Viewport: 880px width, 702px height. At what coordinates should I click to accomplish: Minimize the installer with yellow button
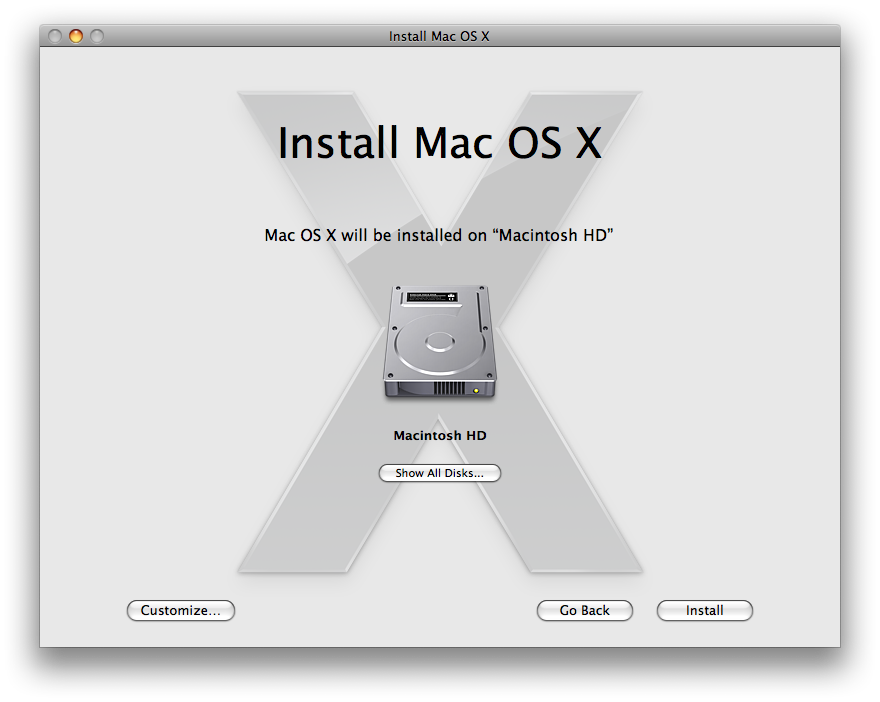point(76,36)
